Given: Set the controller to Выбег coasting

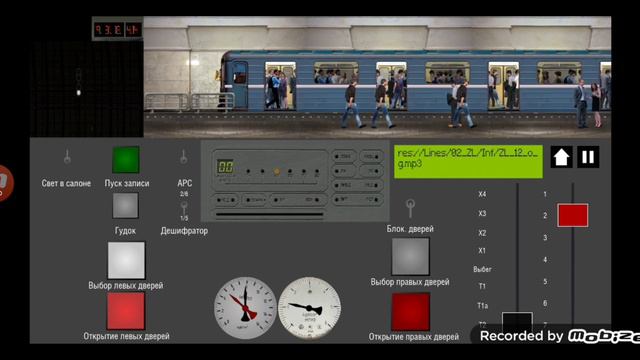Looking at the screenshot, I should pos(482,269).
